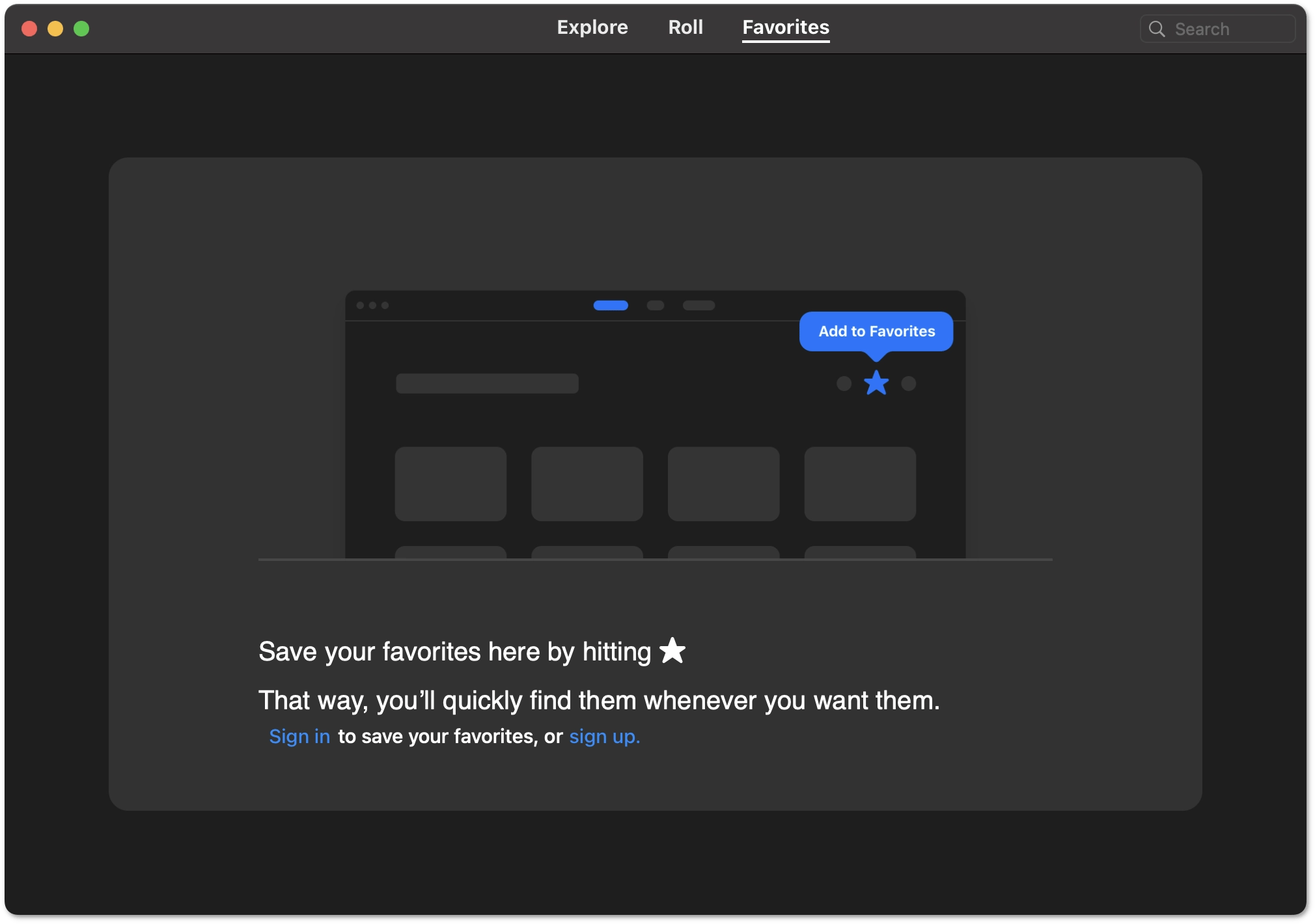The height and width of the screenshot is (924, 1315).
Task: Click the yellow minimize window button
Action: [55, 29]
